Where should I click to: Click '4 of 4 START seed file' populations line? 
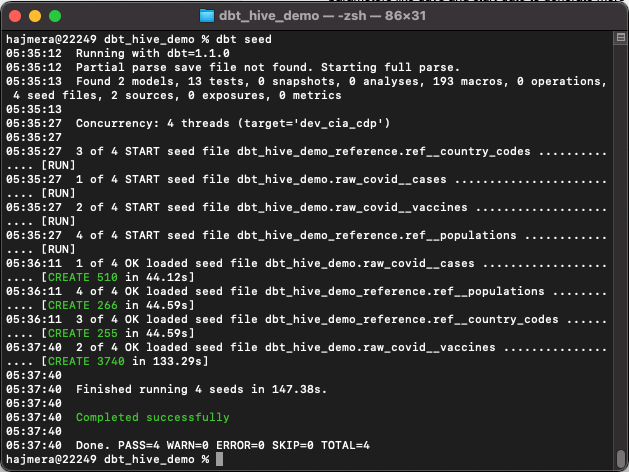pos(341,236)
